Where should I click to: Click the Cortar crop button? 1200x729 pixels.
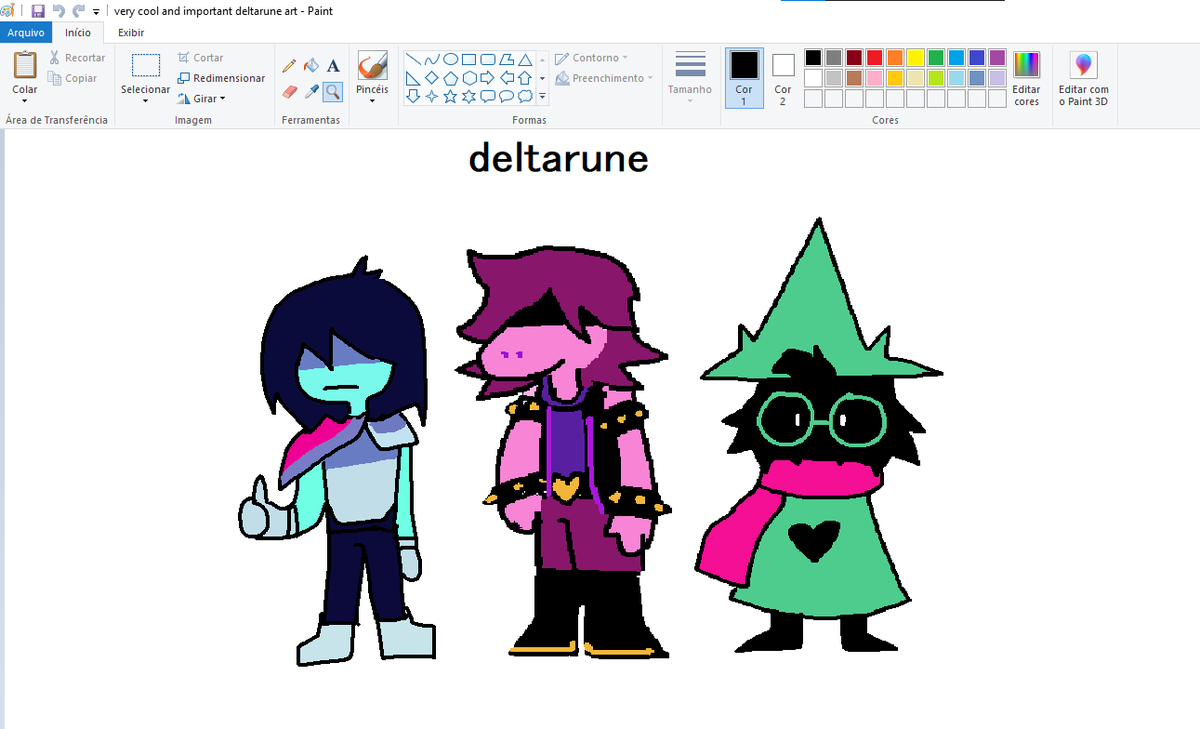pyautogui.click(x=201, y=58)
